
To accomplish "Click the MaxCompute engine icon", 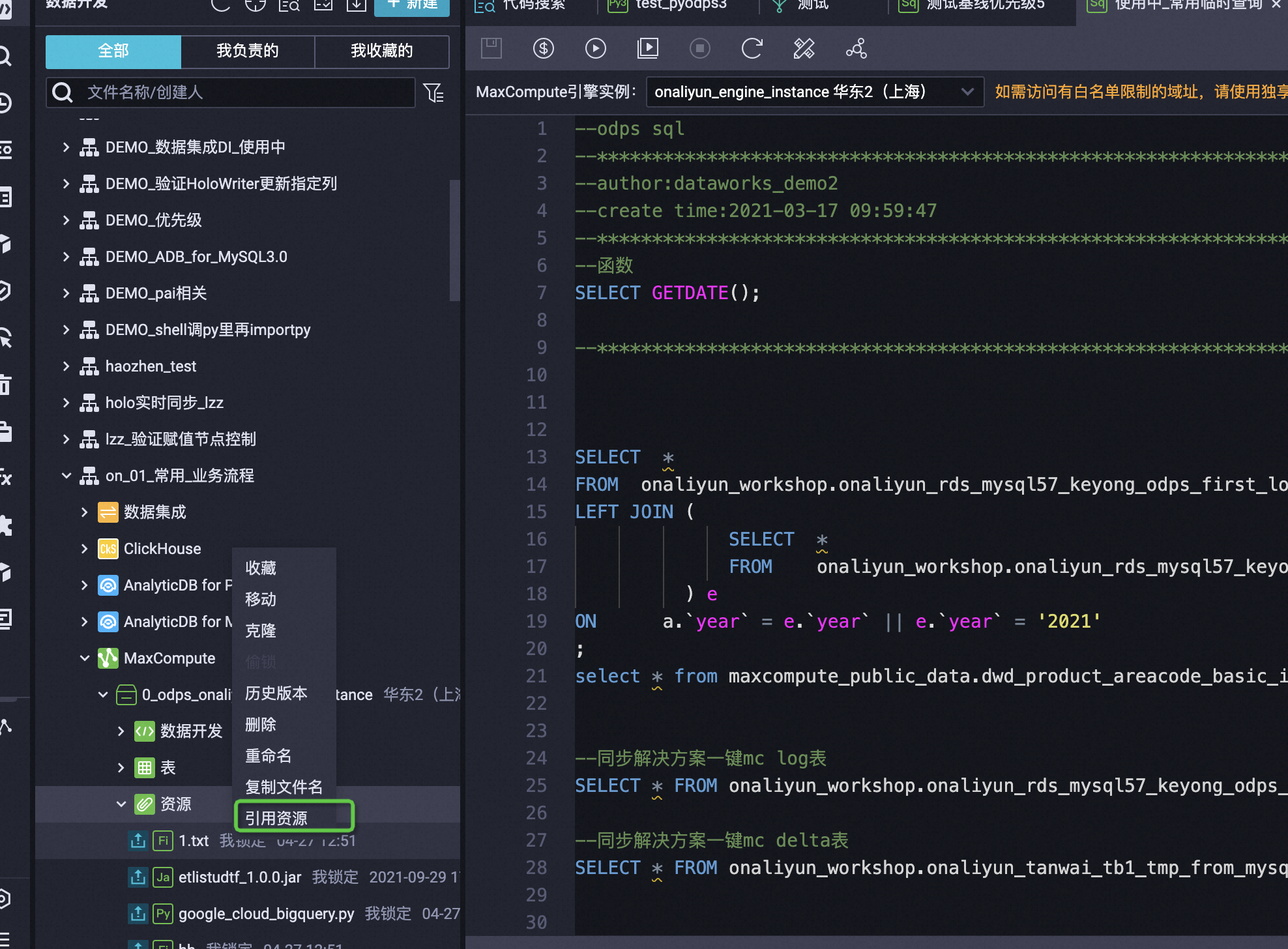I will (108, 658).
